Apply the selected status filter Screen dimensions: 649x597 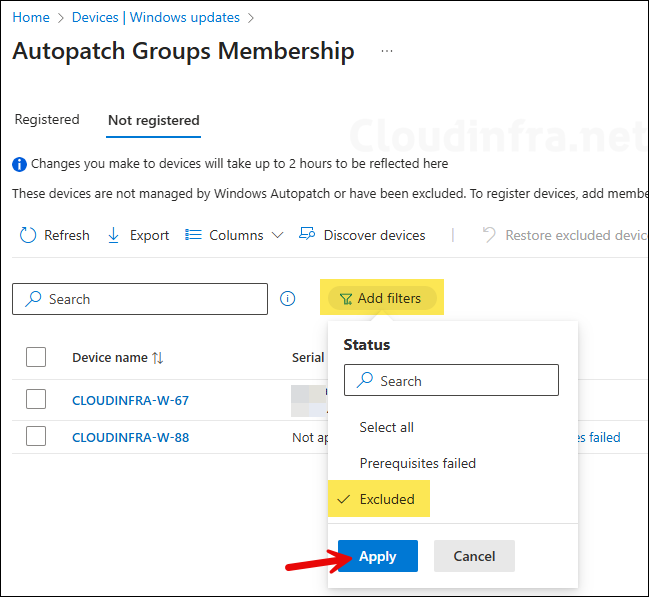pyautogui.click(x=378, y=556)
